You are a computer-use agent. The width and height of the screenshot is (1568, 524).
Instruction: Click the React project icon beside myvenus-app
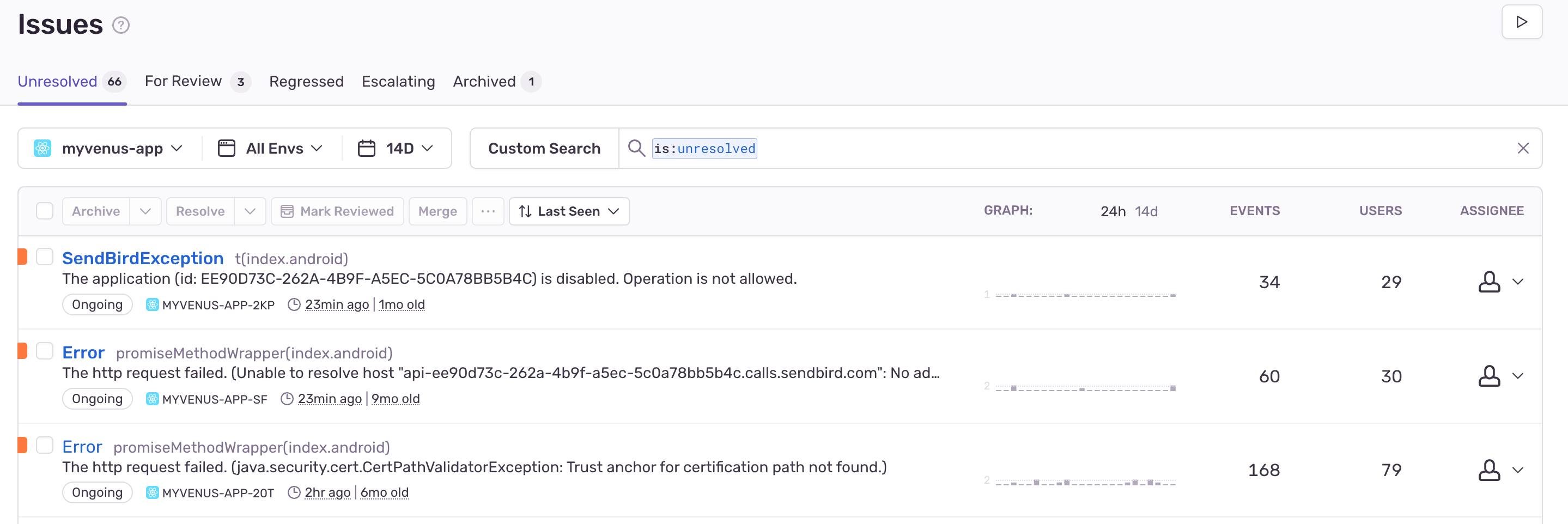(x=42, y=149)
